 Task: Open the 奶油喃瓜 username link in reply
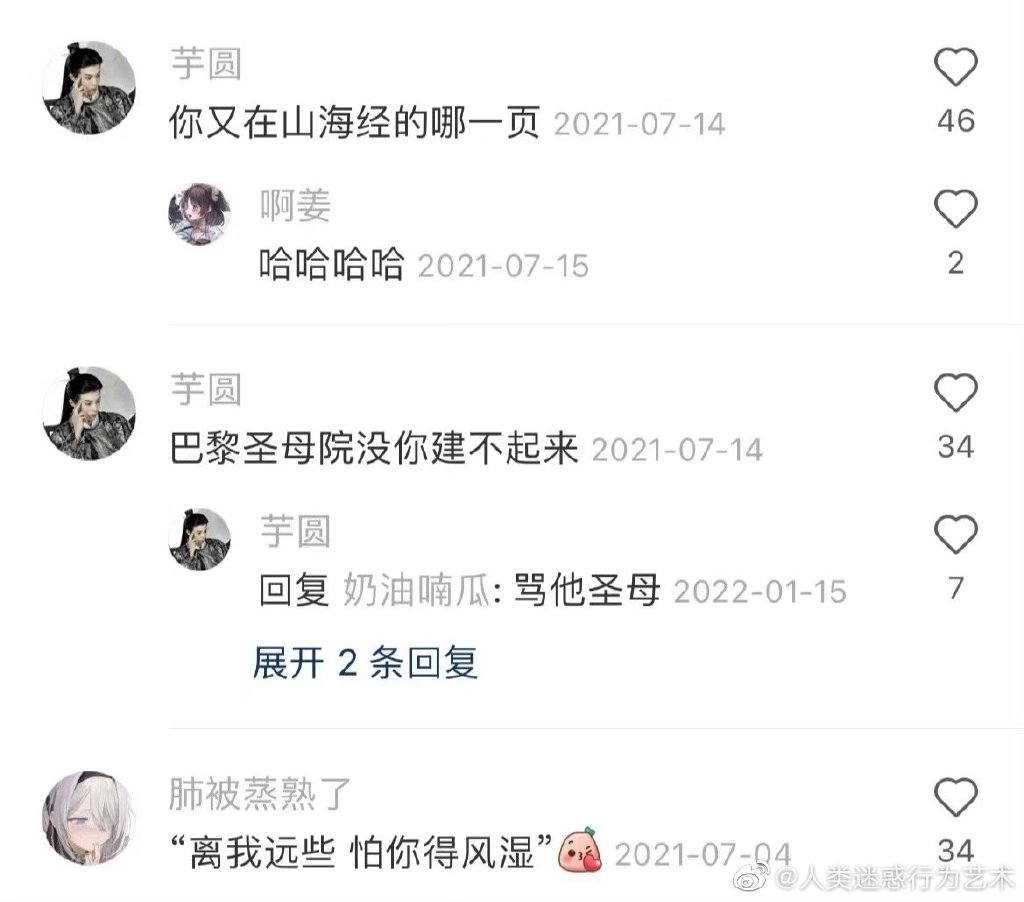coord(417,590)
